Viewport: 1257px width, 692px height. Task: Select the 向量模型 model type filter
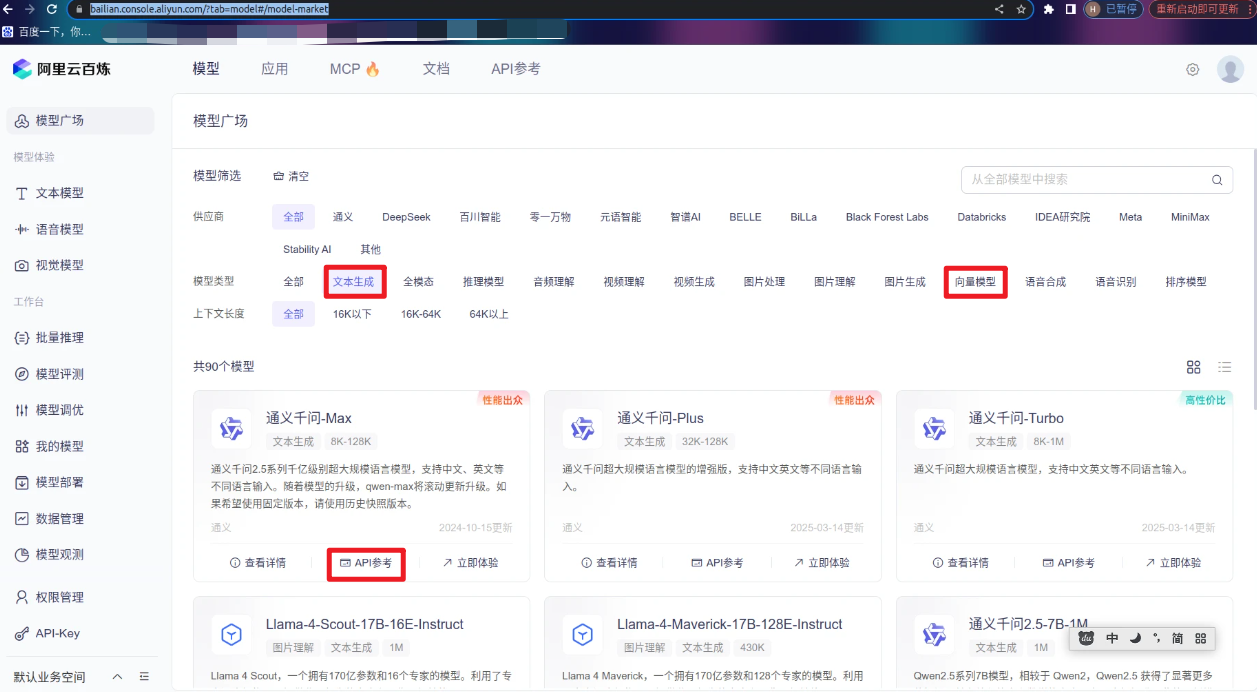coord(975,282)
